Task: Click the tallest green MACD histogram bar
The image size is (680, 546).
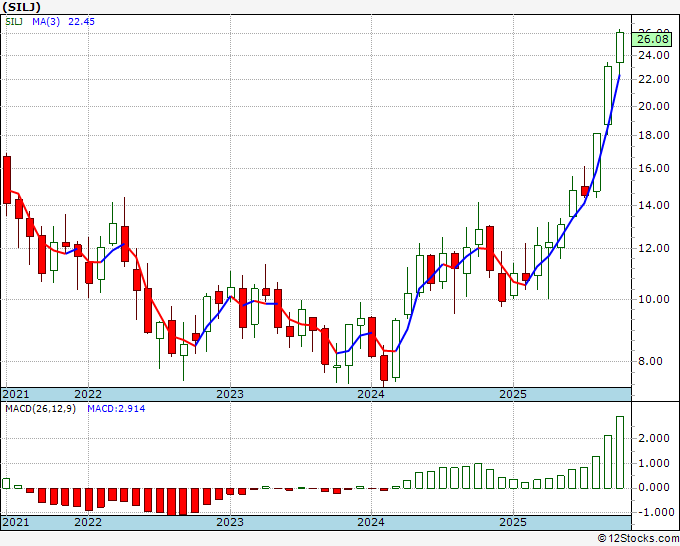Action: (620, 452)
